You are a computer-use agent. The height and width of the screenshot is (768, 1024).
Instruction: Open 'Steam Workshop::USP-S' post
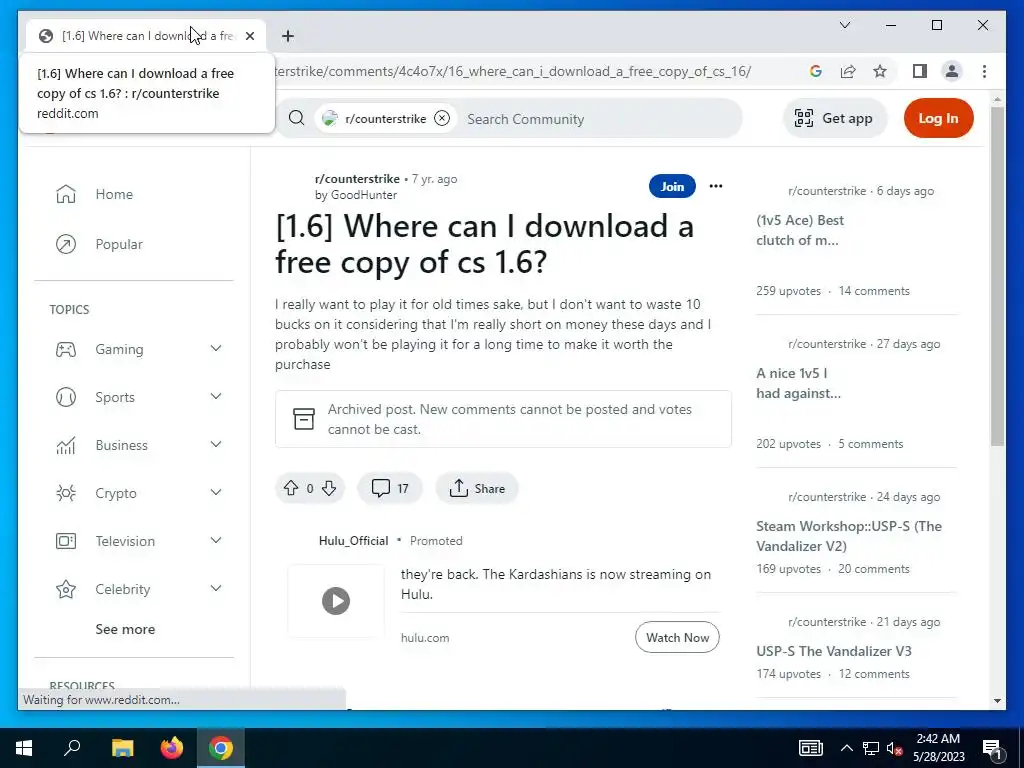[x=849, y=536]
